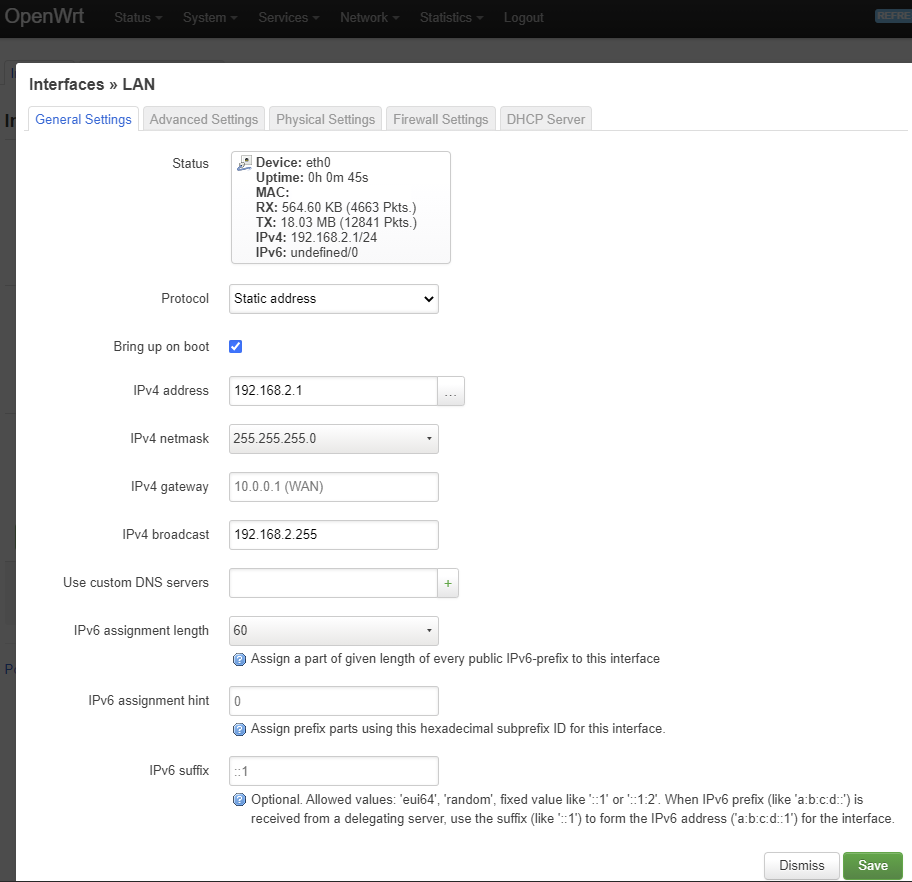Switch to the Firewall Settings tab
This screenshot has width=912, height=882.
click(x=441, y=119)
